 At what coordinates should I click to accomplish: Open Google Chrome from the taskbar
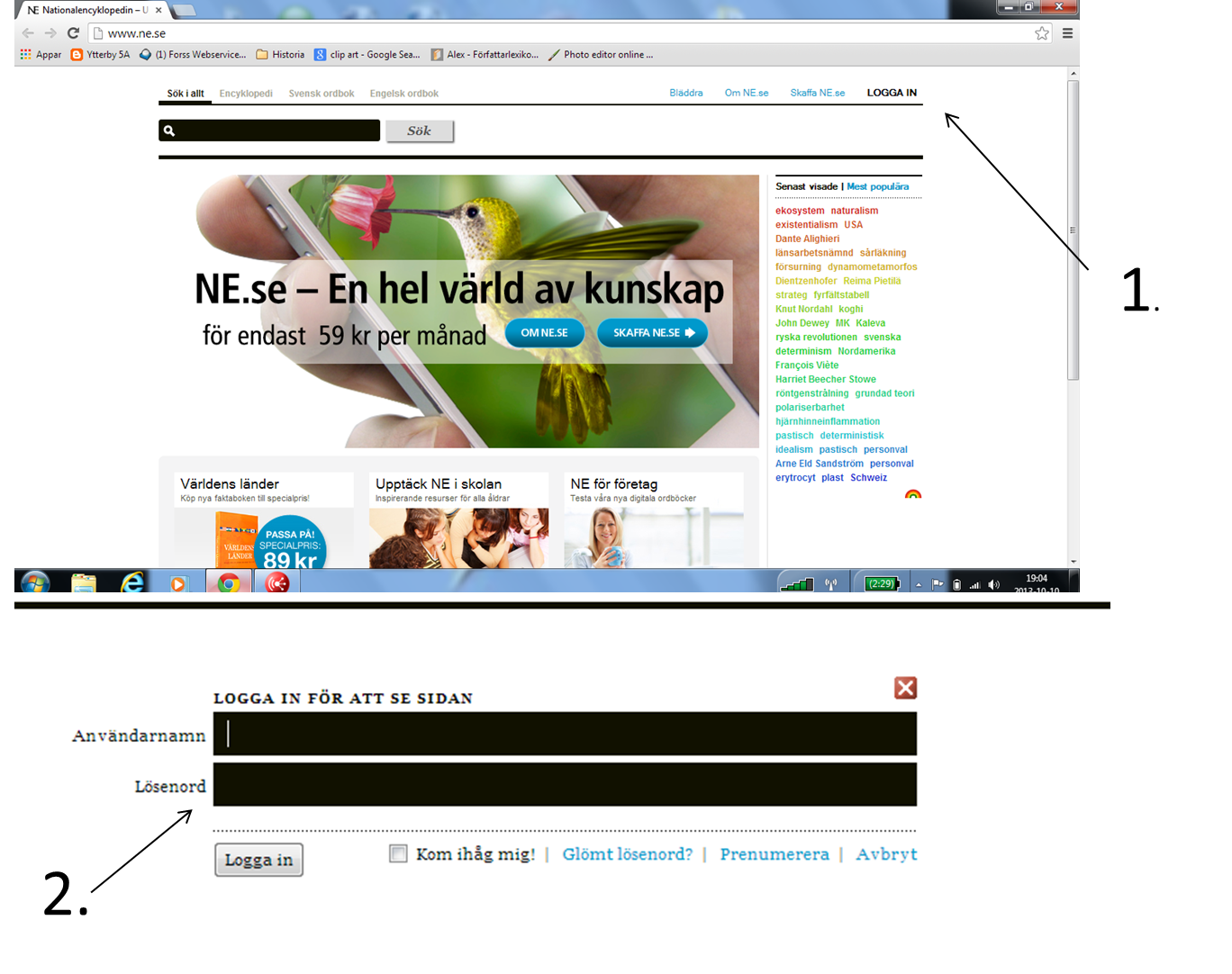229,583
